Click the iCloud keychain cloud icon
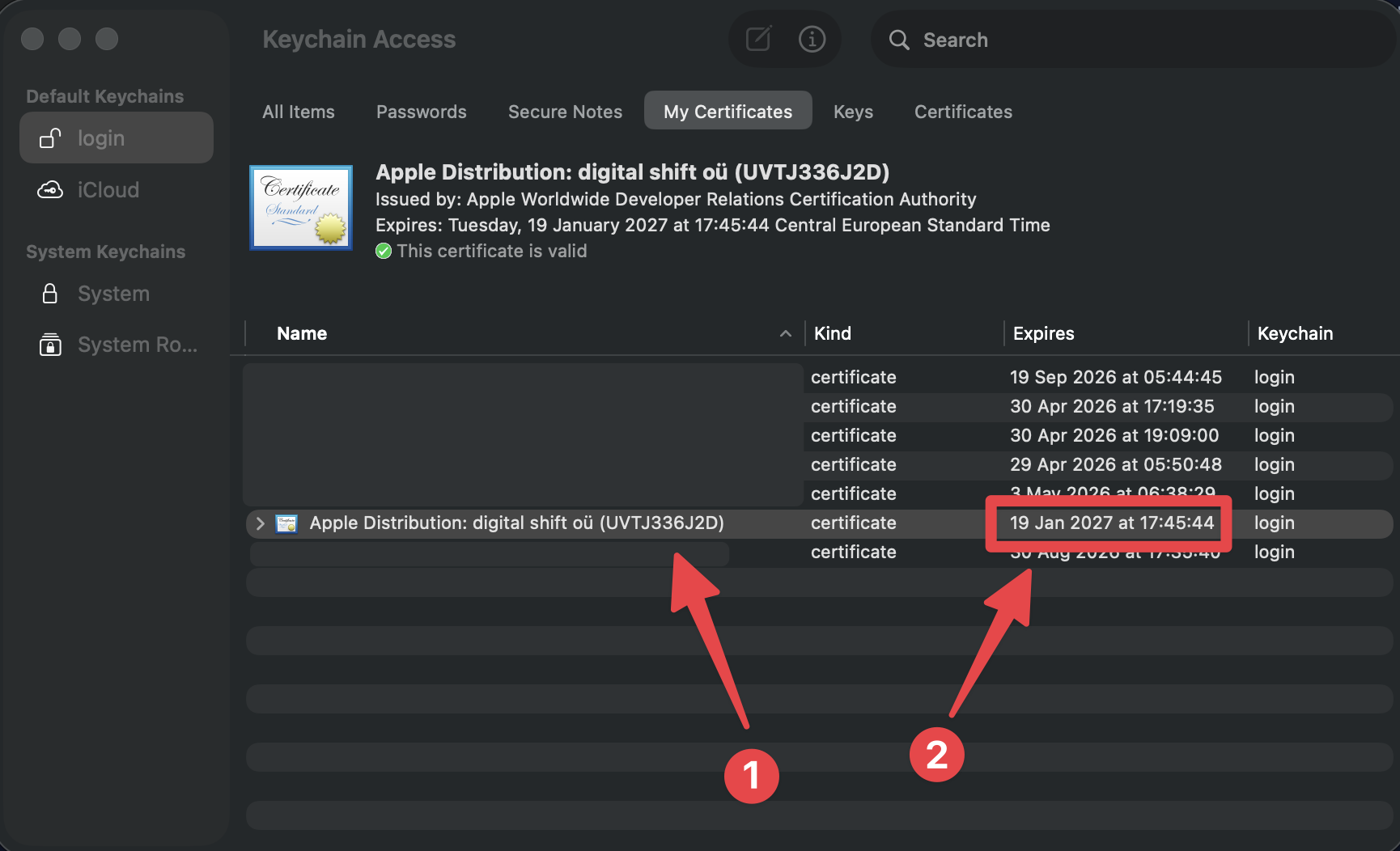This screenshot has width=1400, height=851. coord(50,189)
